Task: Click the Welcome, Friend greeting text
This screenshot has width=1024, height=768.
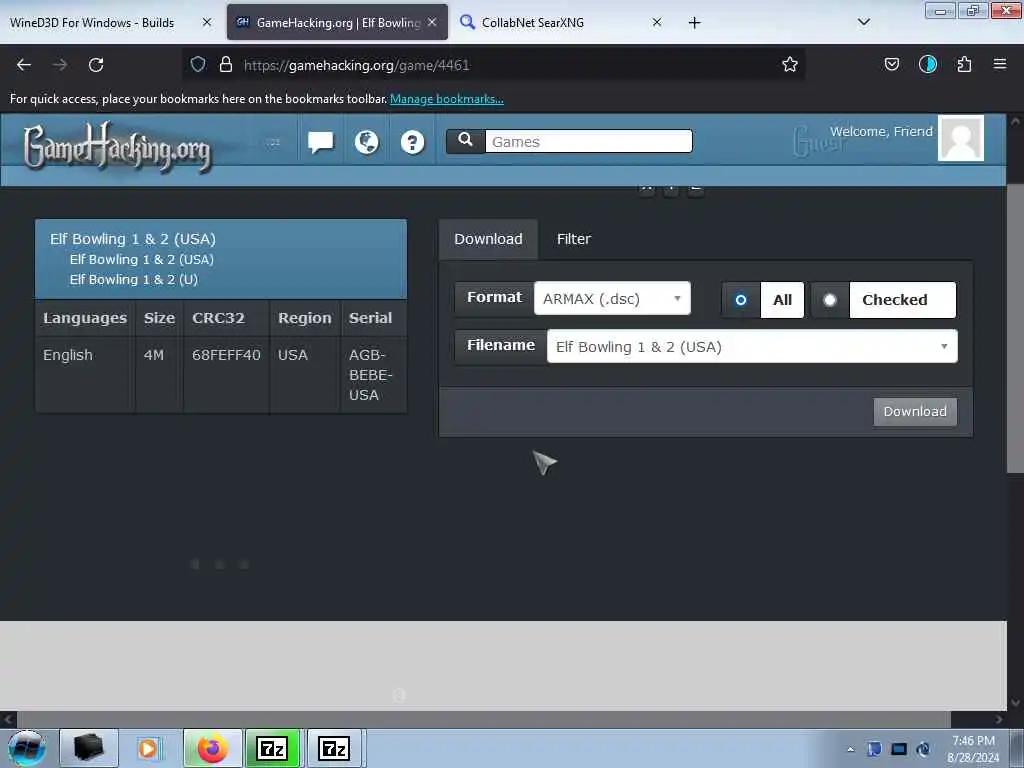Action: point(881,131)
